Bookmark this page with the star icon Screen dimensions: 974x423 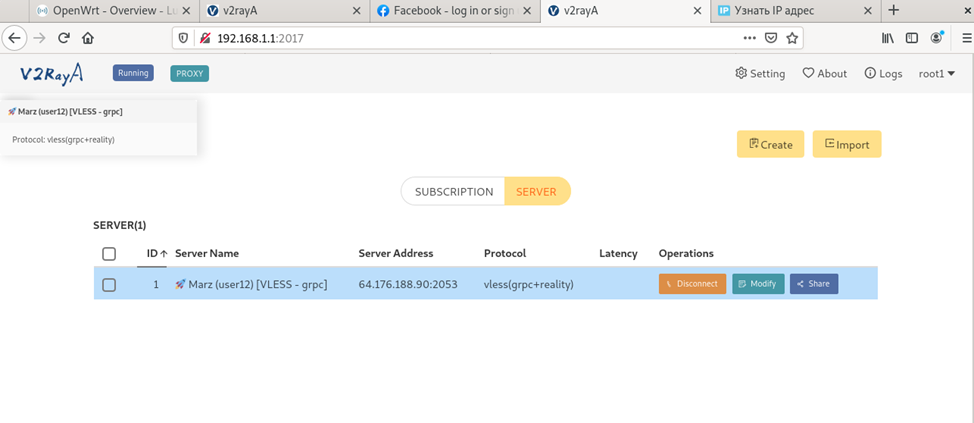792,38
